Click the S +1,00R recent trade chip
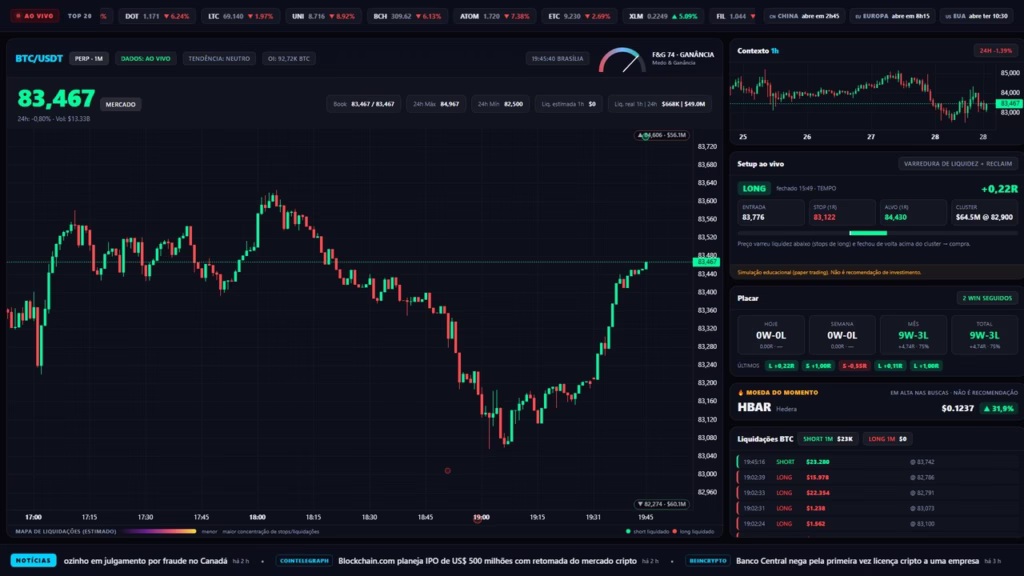 818,366
